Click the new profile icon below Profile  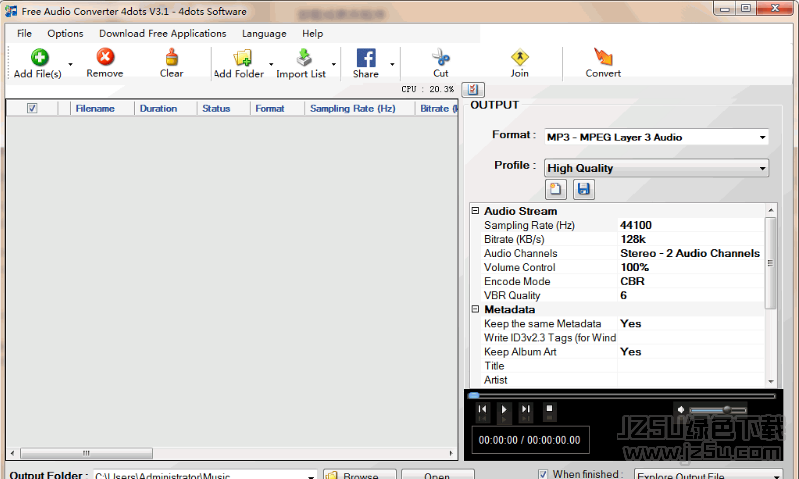[x=555, y=190]
